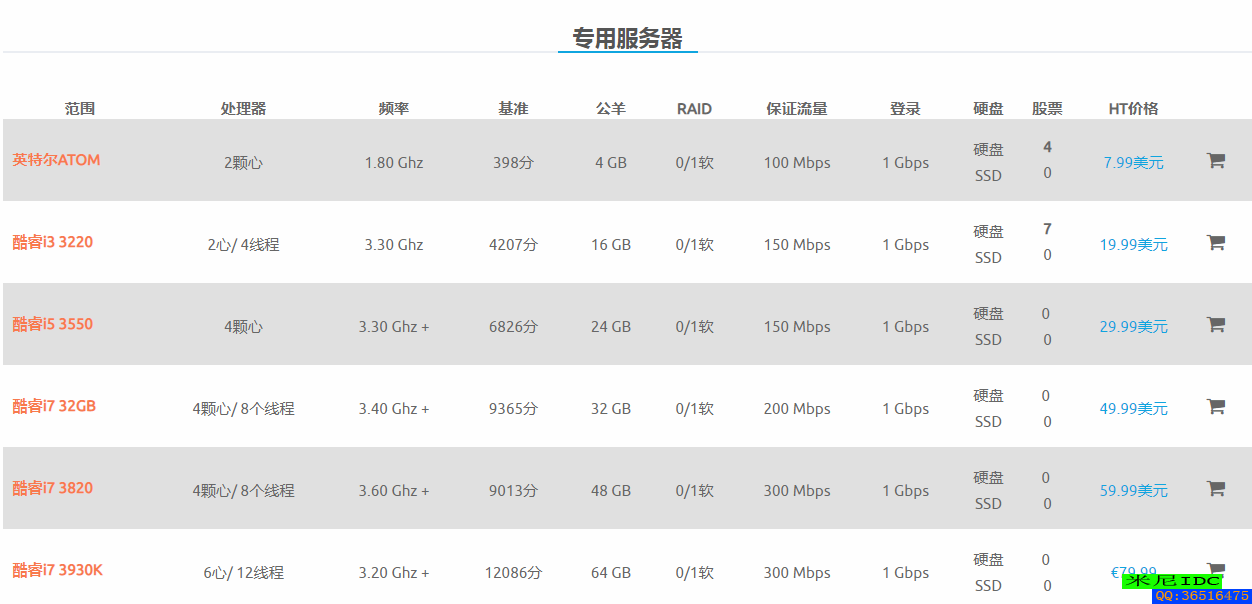
Task: Click cart icon in 酷睿i5 3550 row
Action: pyautogui.click(x=1215, y=324)
